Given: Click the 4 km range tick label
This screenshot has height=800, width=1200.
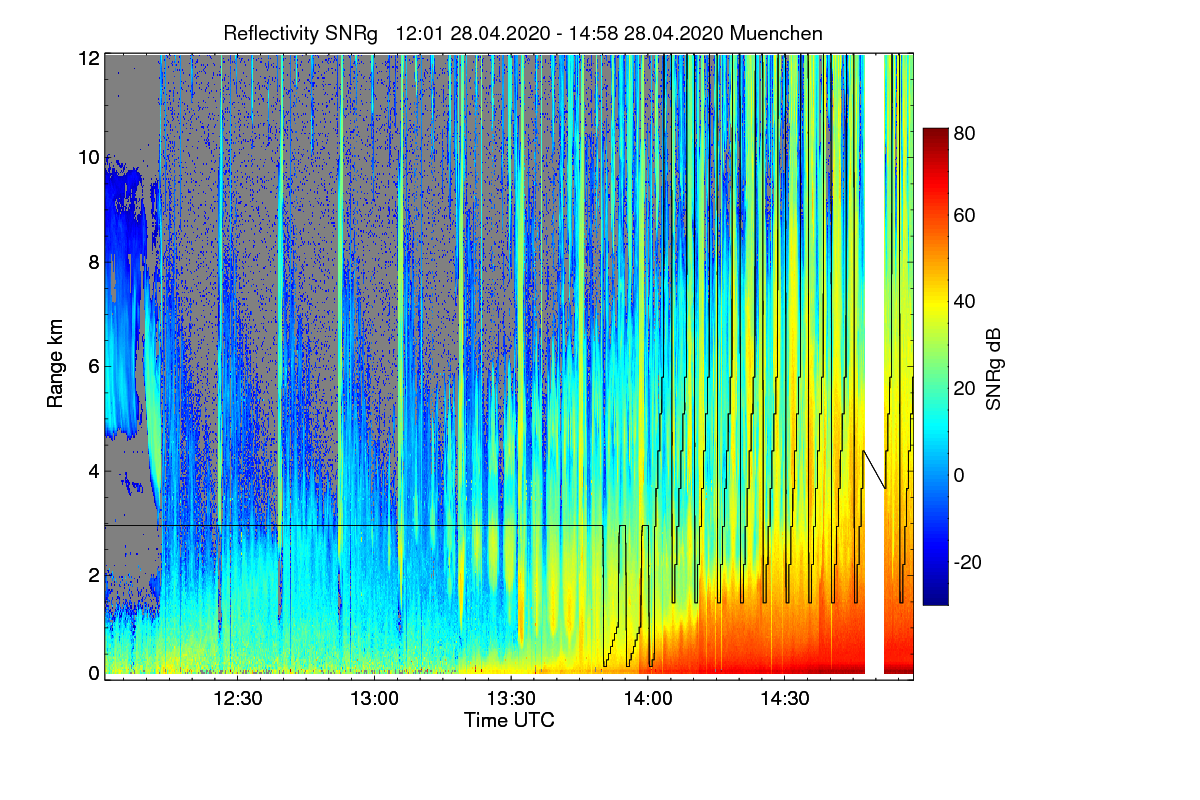Looking at the screenshot, I should point(94,471).
